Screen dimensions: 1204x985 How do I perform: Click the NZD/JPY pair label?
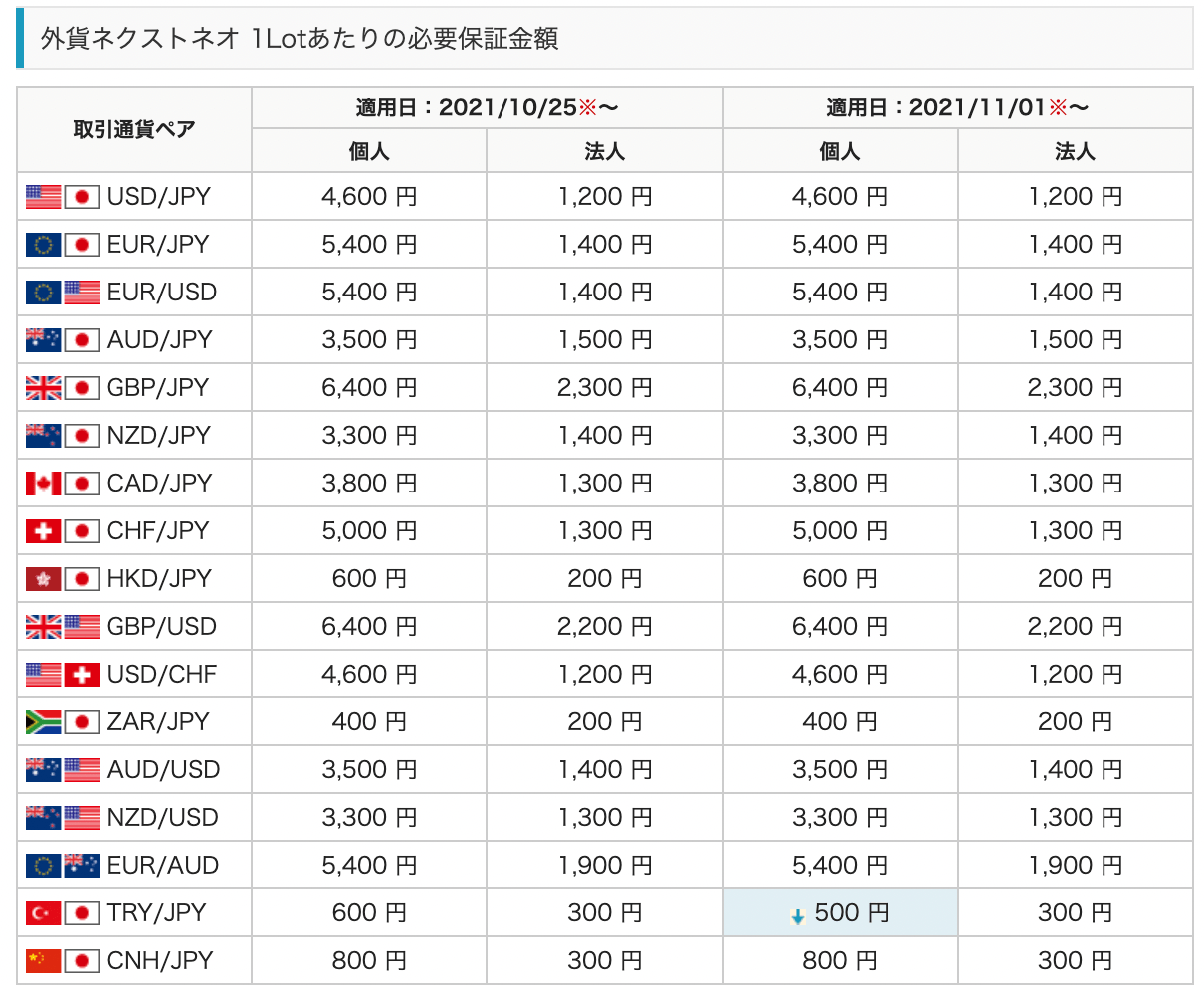[159, 436]
